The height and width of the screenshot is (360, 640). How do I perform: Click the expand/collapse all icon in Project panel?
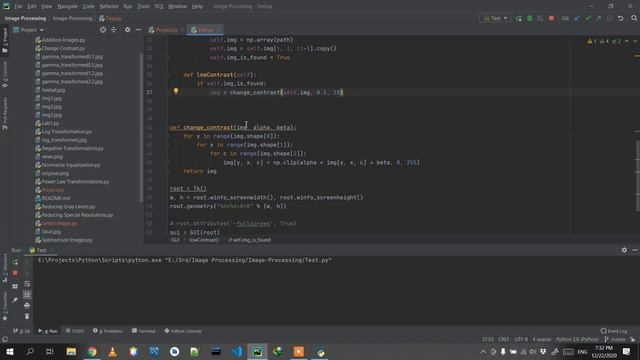(114, 30)
